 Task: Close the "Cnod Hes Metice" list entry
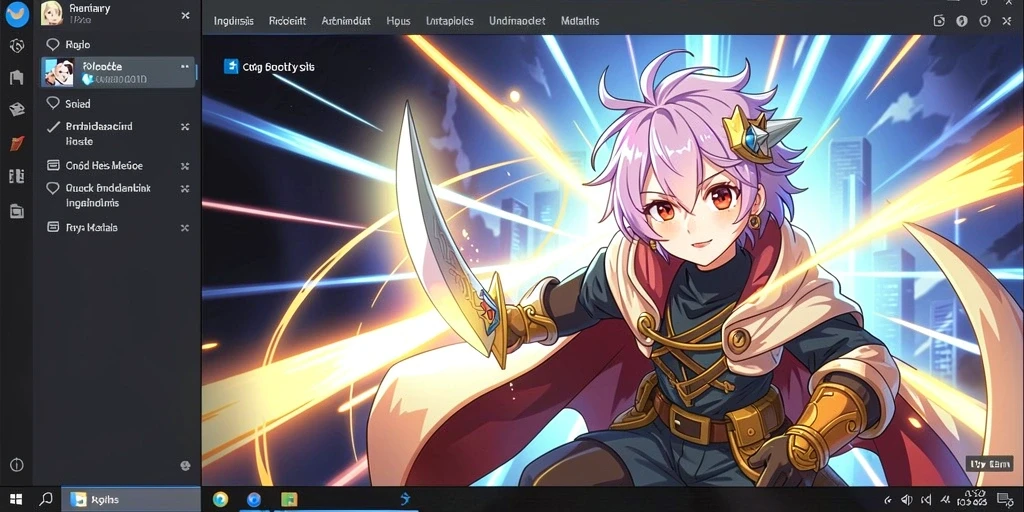pyautogui.click(x=185, y=166)
